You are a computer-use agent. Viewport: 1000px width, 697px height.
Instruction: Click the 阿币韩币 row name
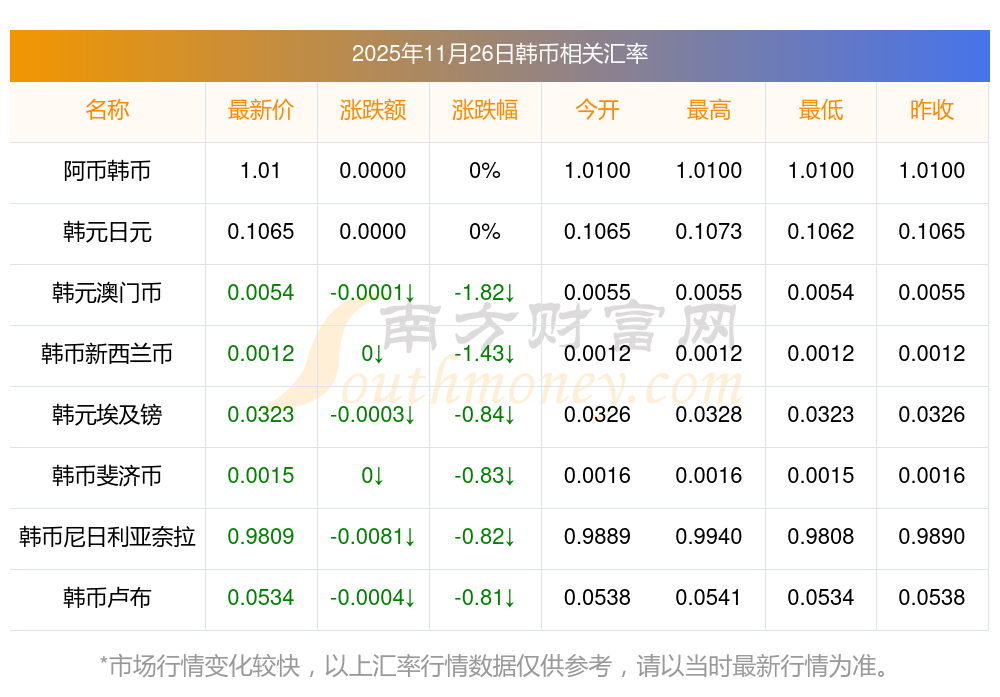[x=107, y=171]
